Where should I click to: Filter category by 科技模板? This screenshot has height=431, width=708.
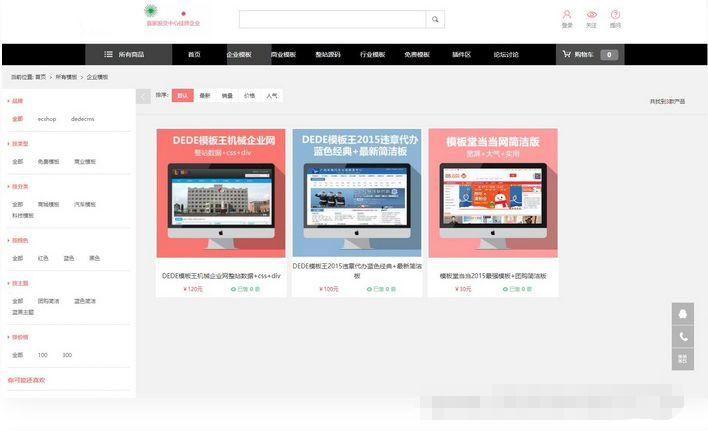coord(23,216)
